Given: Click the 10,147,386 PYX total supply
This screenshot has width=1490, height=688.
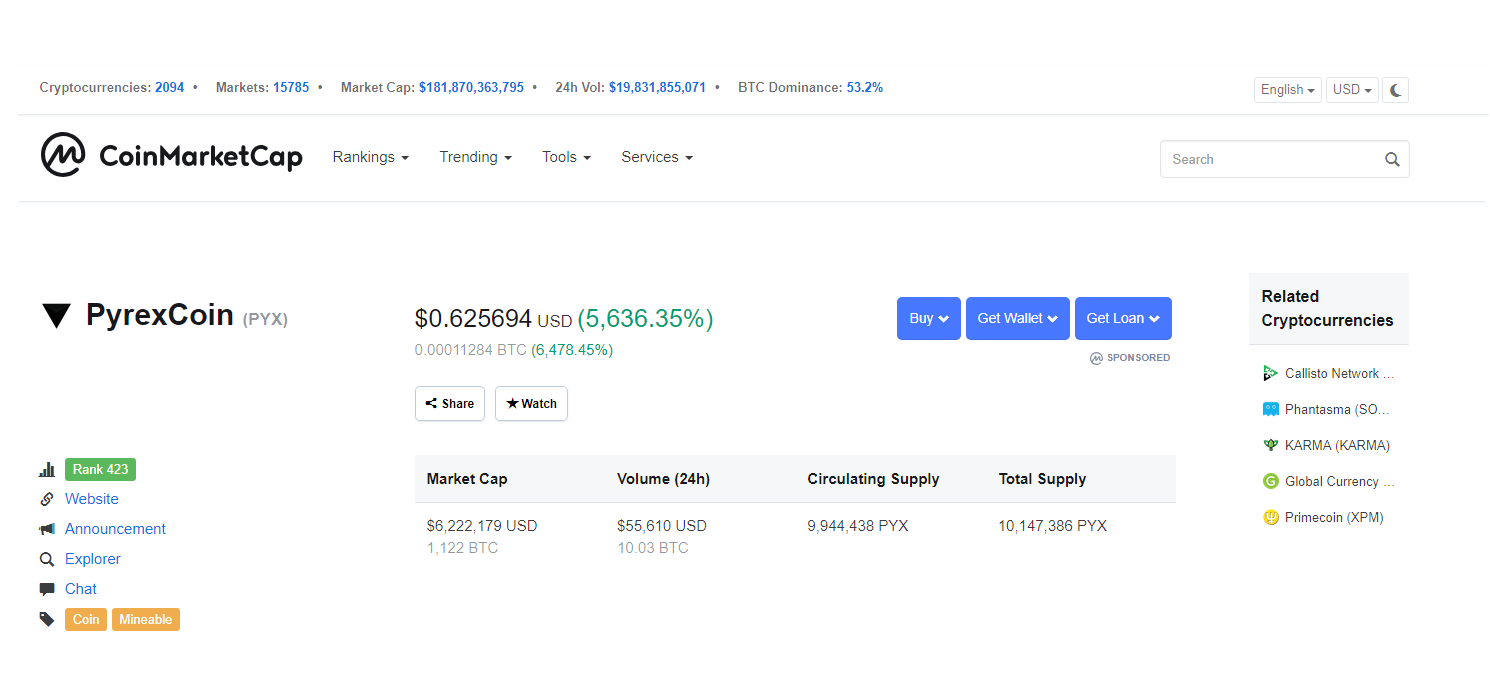Looking at the screenshot, I should [1053, 525].
